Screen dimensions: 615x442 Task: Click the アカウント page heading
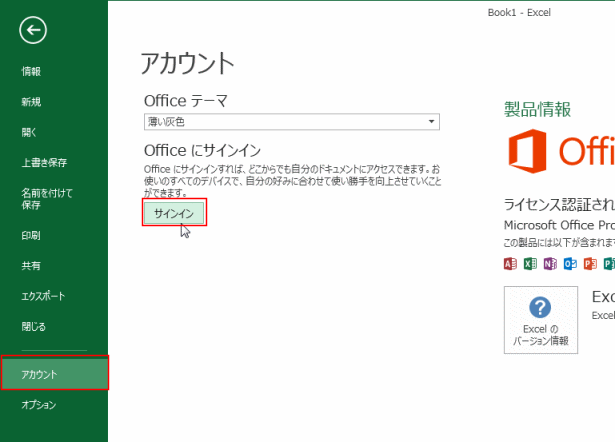coord(187,63)
